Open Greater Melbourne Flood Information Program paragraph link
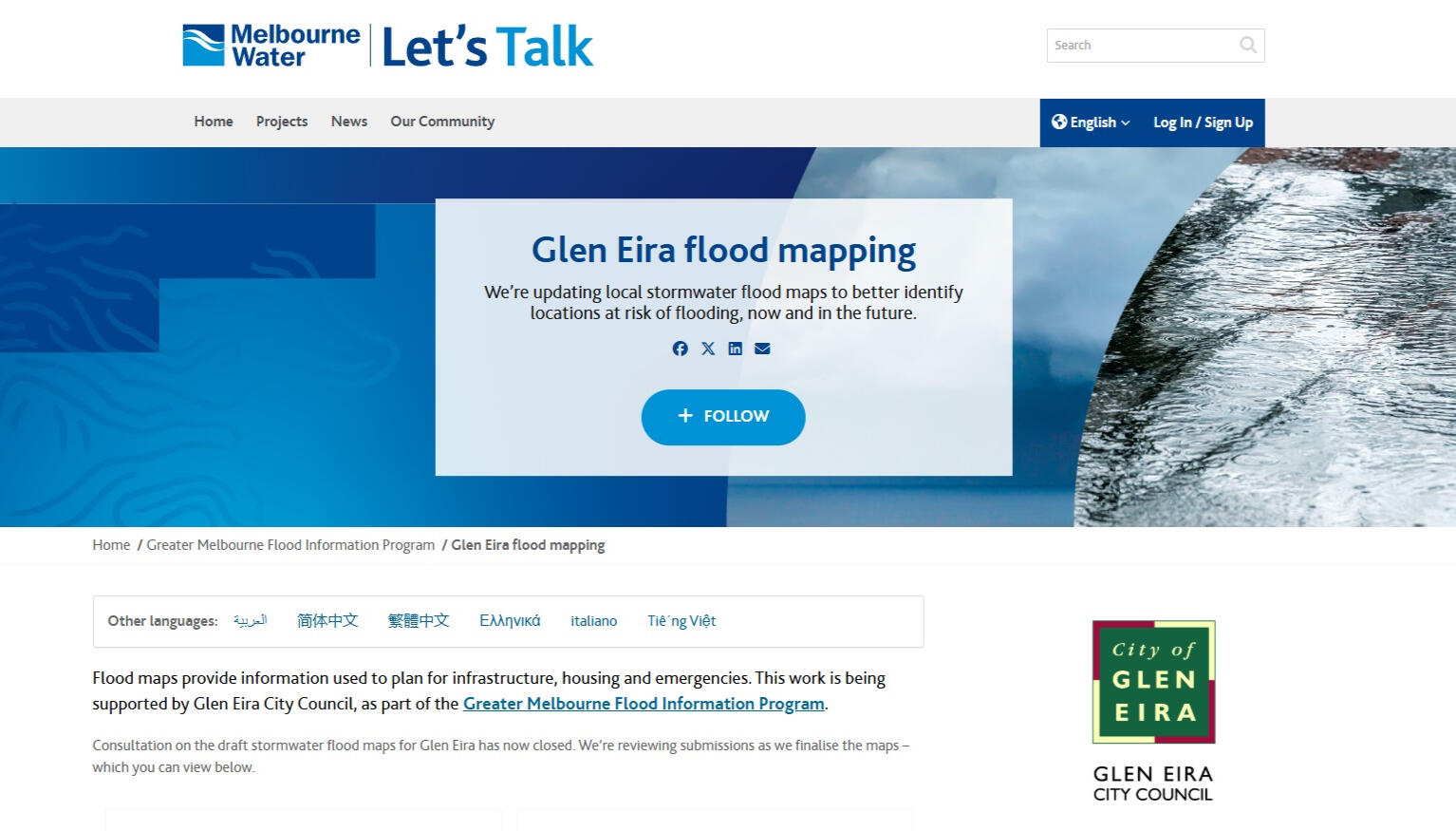The width and height of the screenshot is (1456, 831). click(x=644, y=704)
